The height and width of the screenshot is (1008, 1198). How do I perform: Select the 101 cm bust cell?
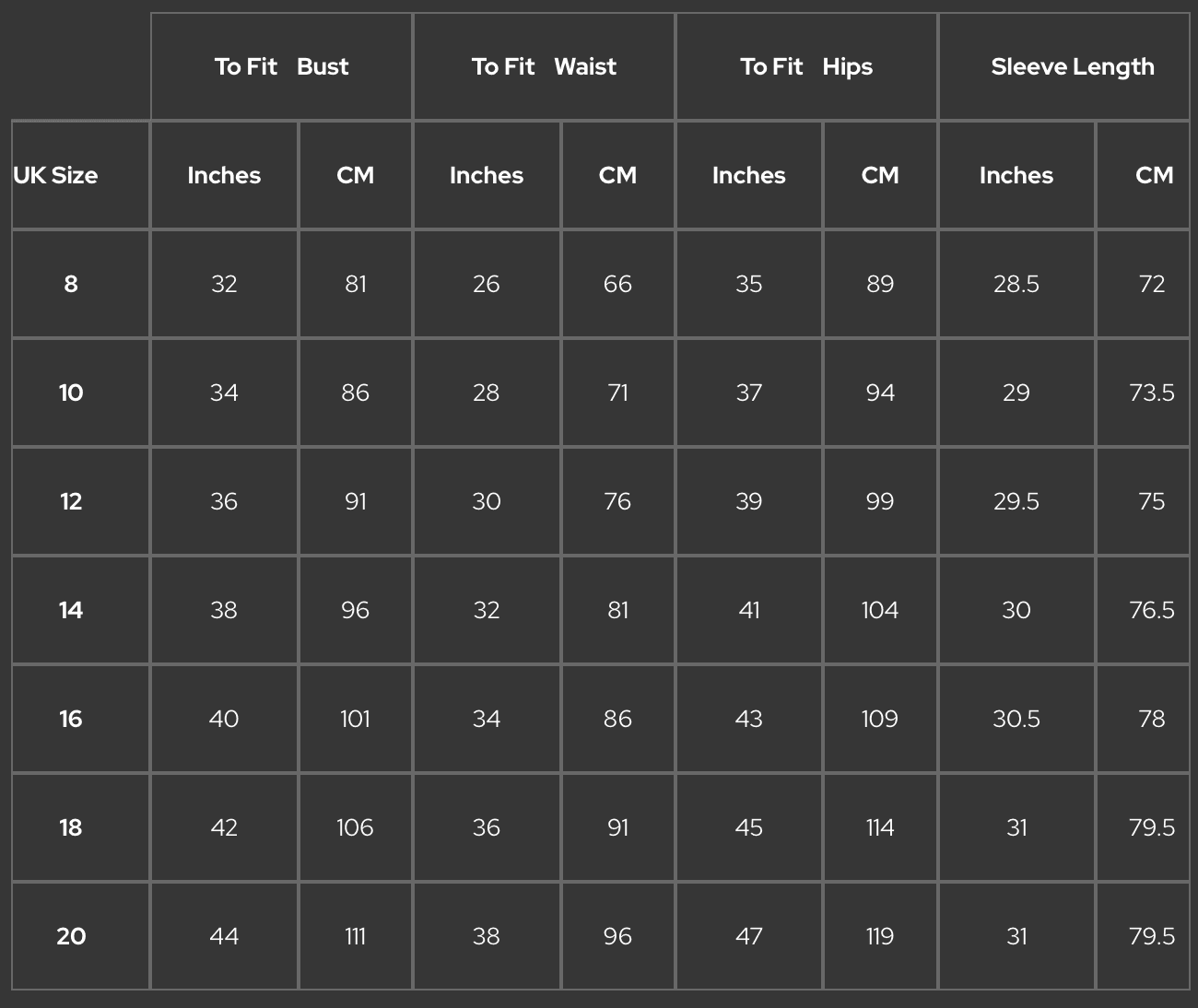click(x=355, y=719)
